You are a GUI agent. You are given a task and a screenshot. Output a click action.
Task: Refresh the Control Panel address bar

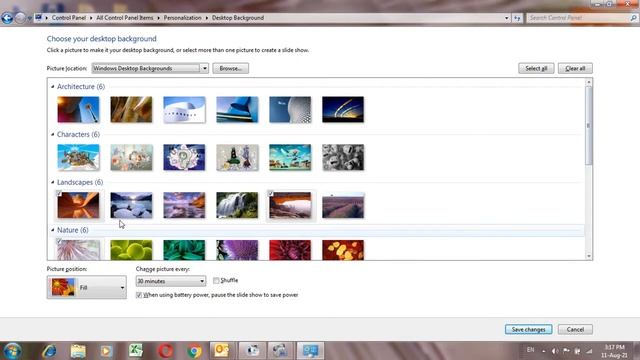[517, 18]
